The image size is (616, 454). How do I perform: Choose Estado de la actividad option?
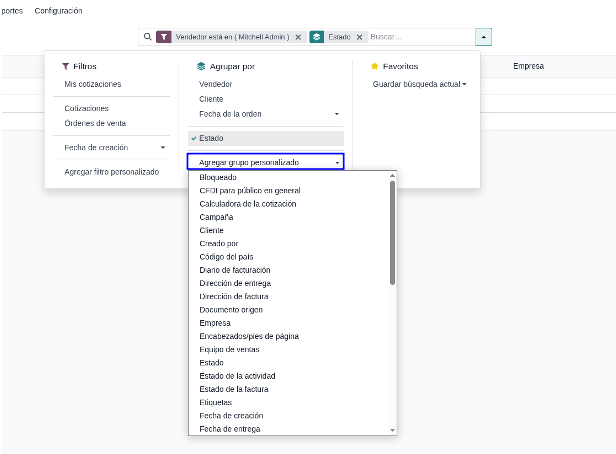[x=289, y=376]
